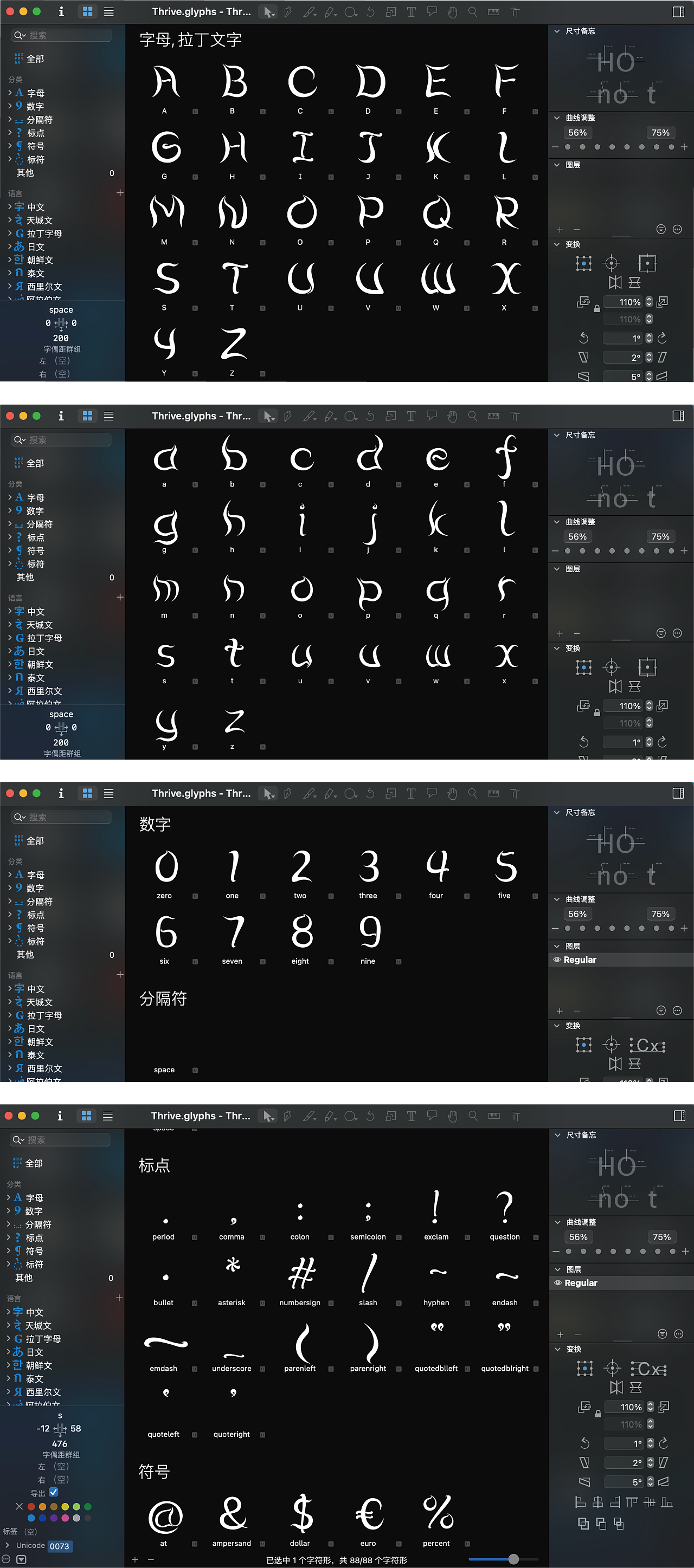Select Draw pen tool in 数字 window toolbar
Viewport: 694px width, 1568px height.
(x=288, y=793)
